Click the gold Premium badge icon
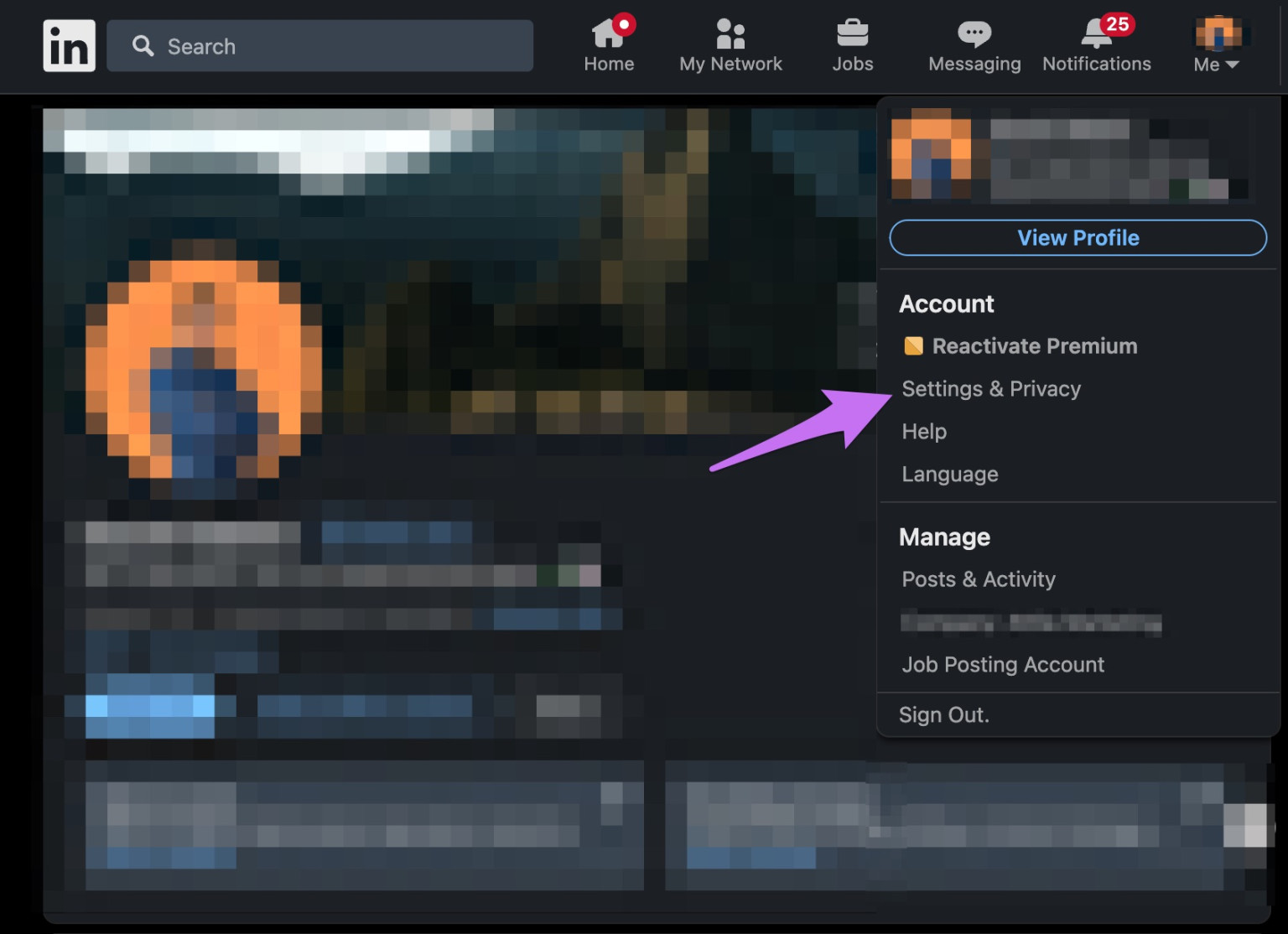The width and height of the screenshot is (1288, 934). (x=913, y=346)
